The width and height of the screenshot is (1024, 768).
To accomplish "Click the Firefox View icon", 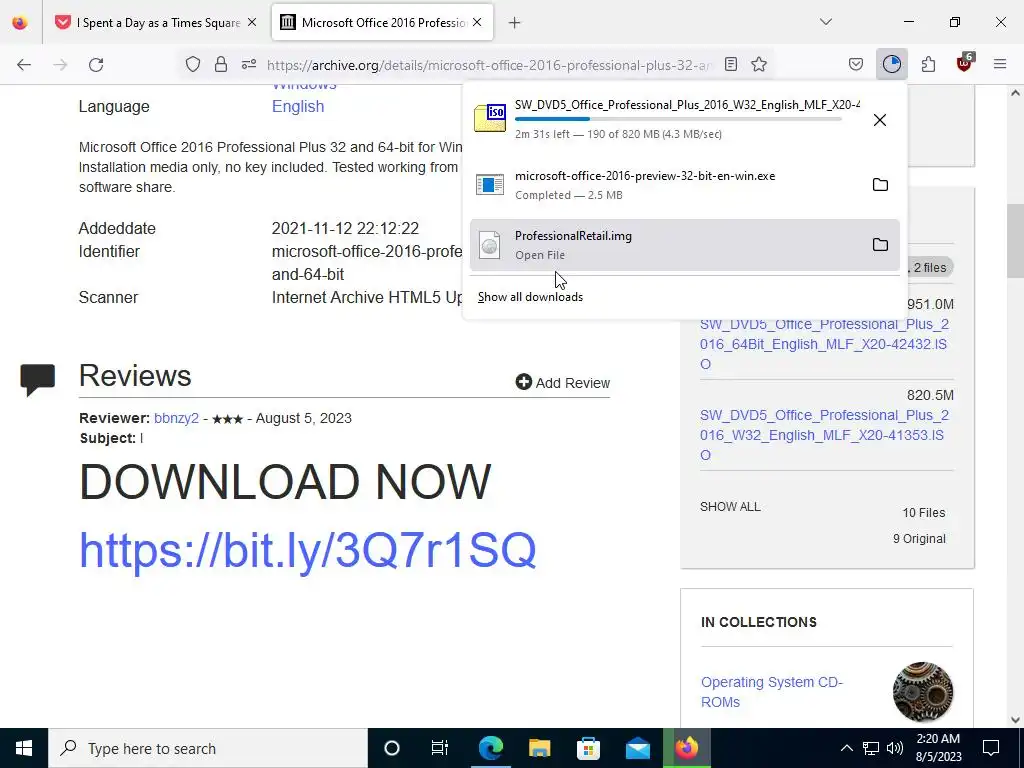I will pos(20,23).
